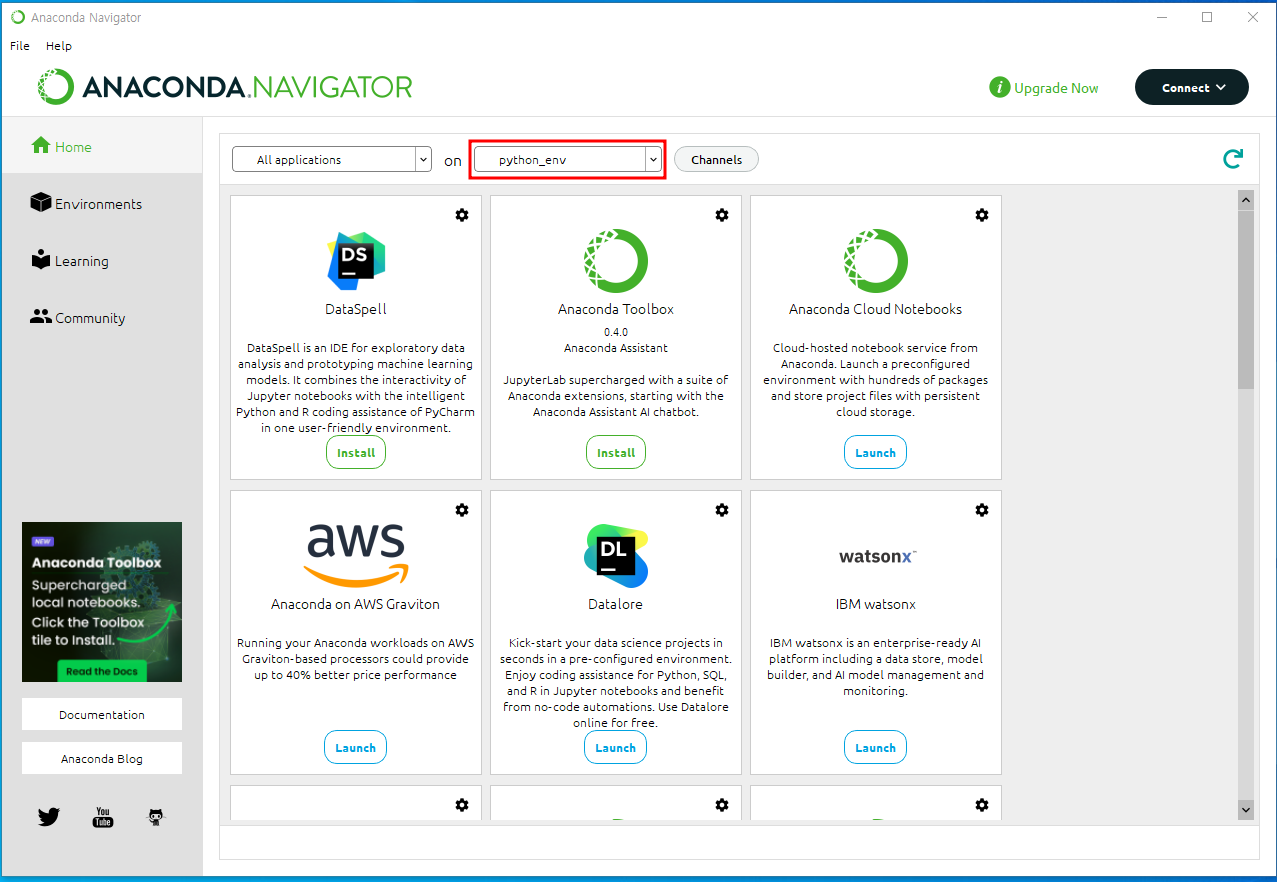Click the DataSpell DS logo icon
The image size is (1277, 882).
click(x=356, y=260)
